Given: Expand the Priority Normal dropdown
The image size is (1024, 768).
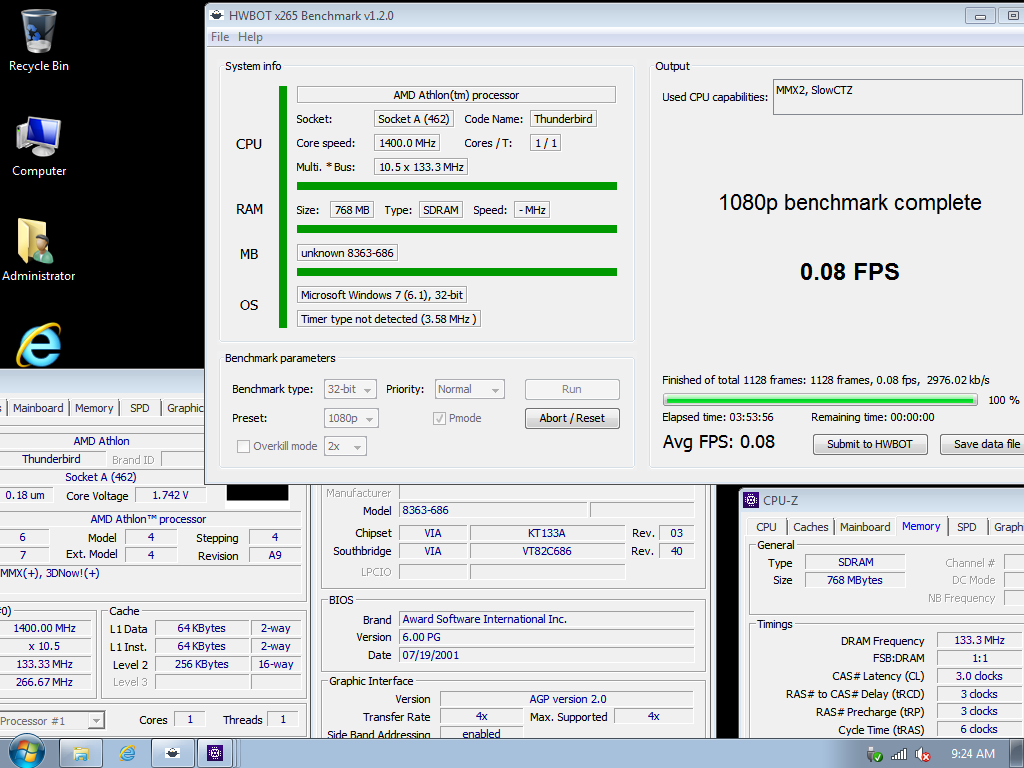Looking at the screenshot, I should point(470,389).
